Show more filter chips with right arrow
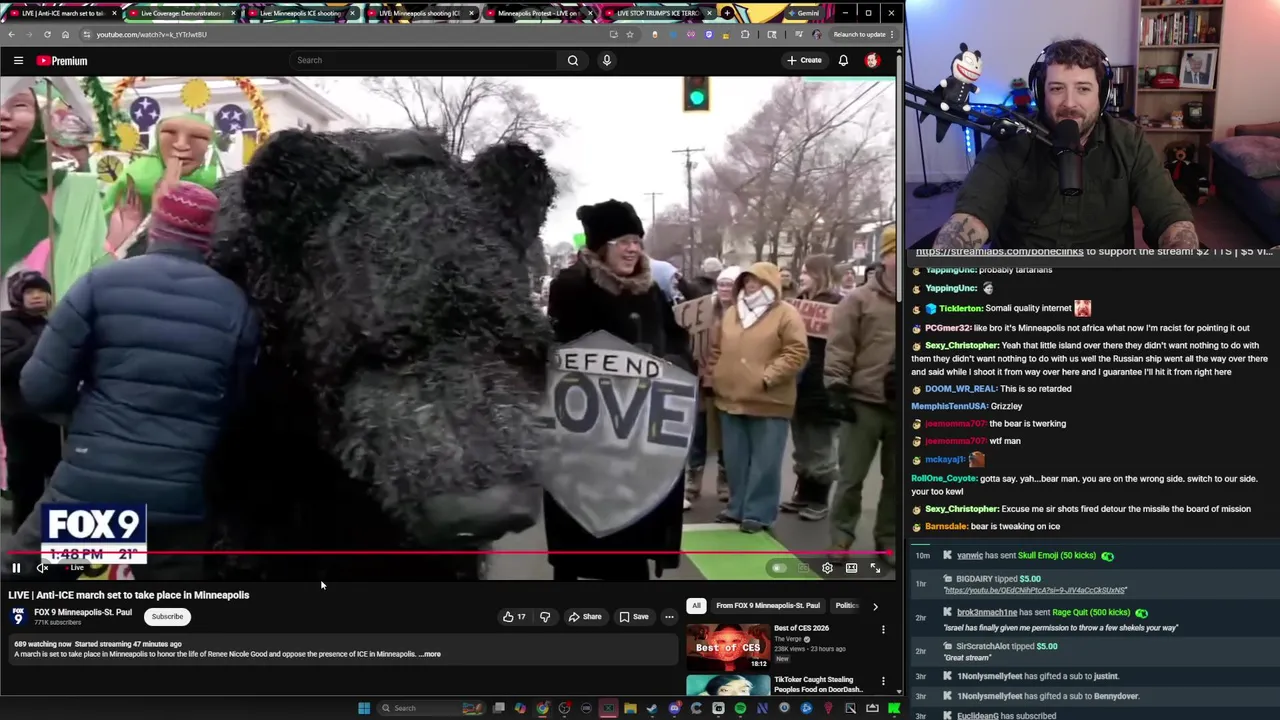 875,606
